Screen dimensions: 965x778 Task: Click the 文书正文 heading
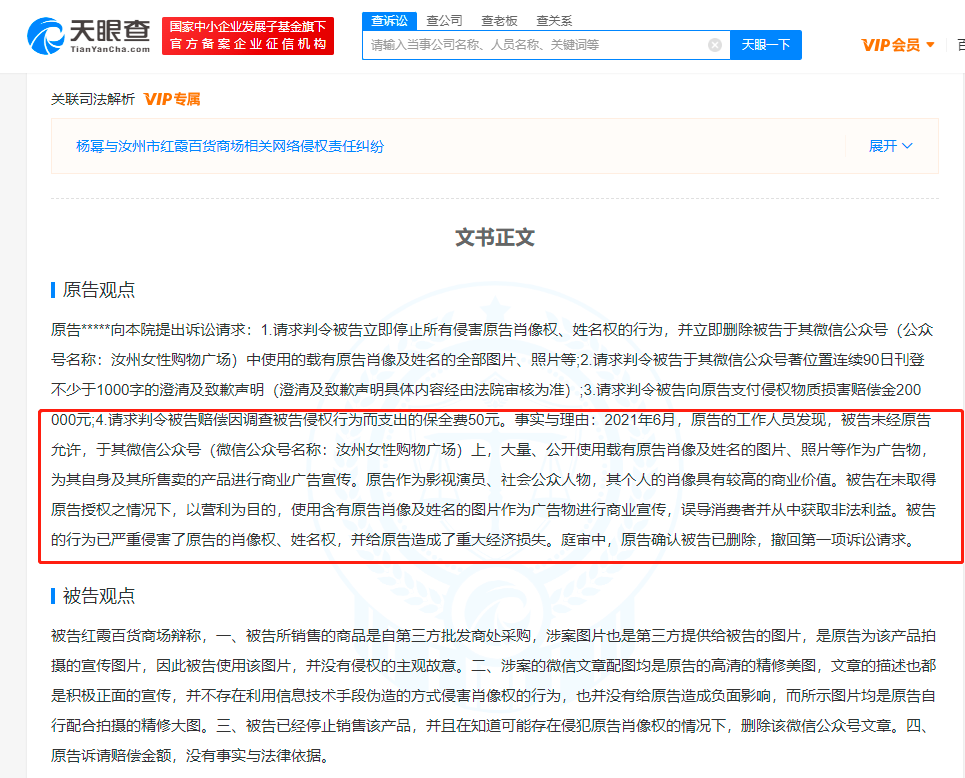click(495, 238)
